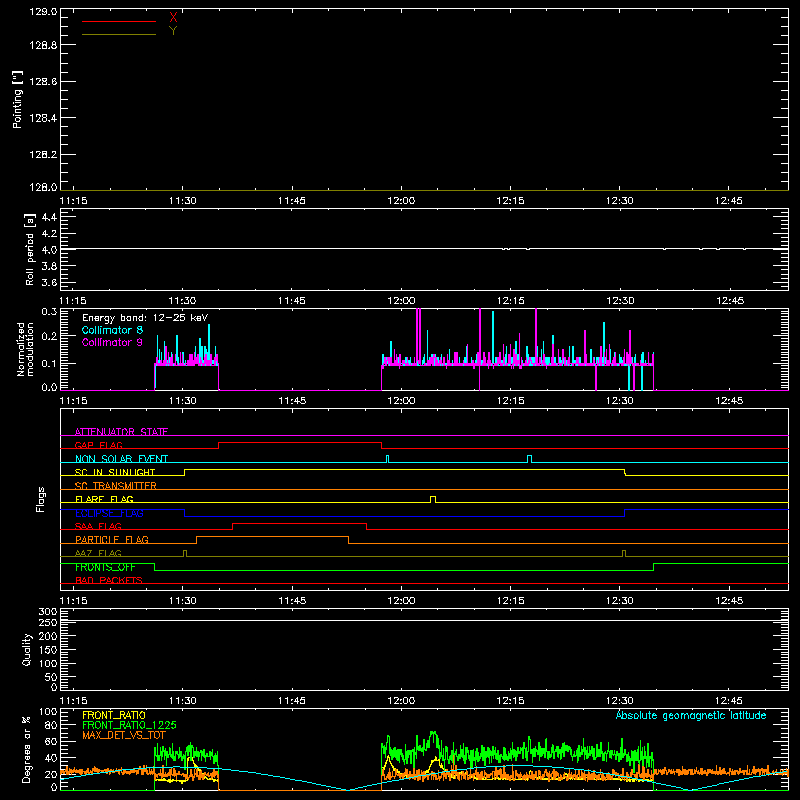This screenshot has height=800, width=800.
Task: Click the Flags axis title
Action: (x=41, y=499)
